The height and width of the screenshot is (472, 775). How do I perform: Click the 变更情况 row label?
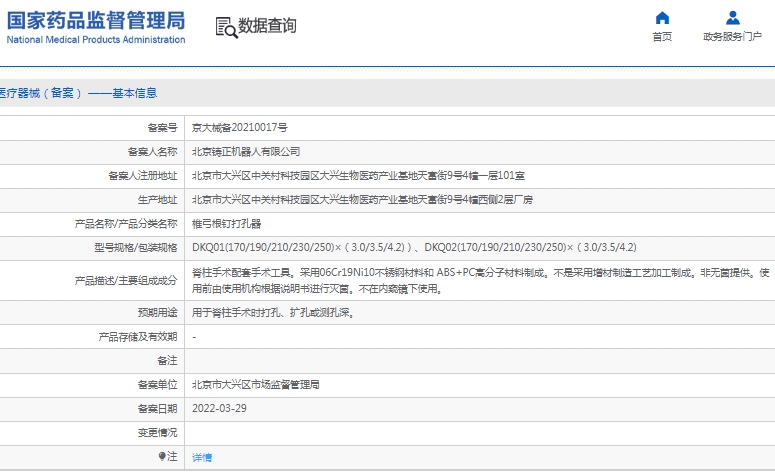(157, 433)
